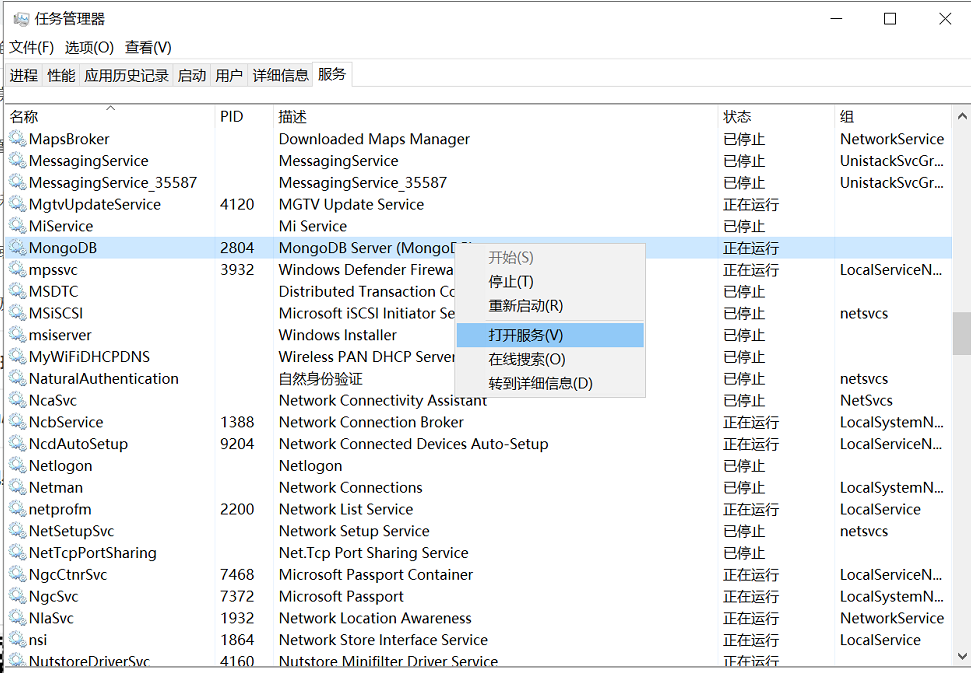Switch to the 性能 tab
Image resolution: width=971 pixels, height=673 pixels.
point(60,74)
